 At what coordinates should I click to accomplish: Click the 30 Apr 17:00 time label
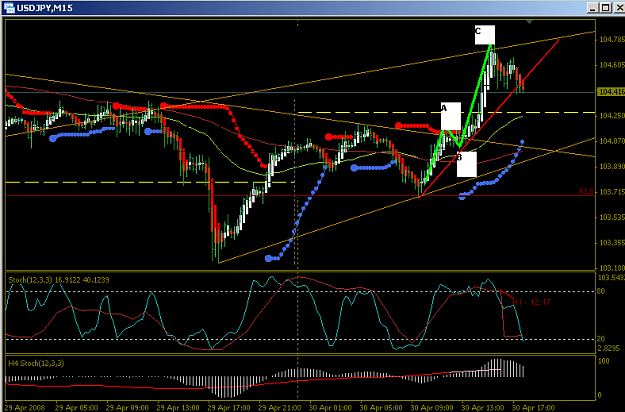(533, 408)
